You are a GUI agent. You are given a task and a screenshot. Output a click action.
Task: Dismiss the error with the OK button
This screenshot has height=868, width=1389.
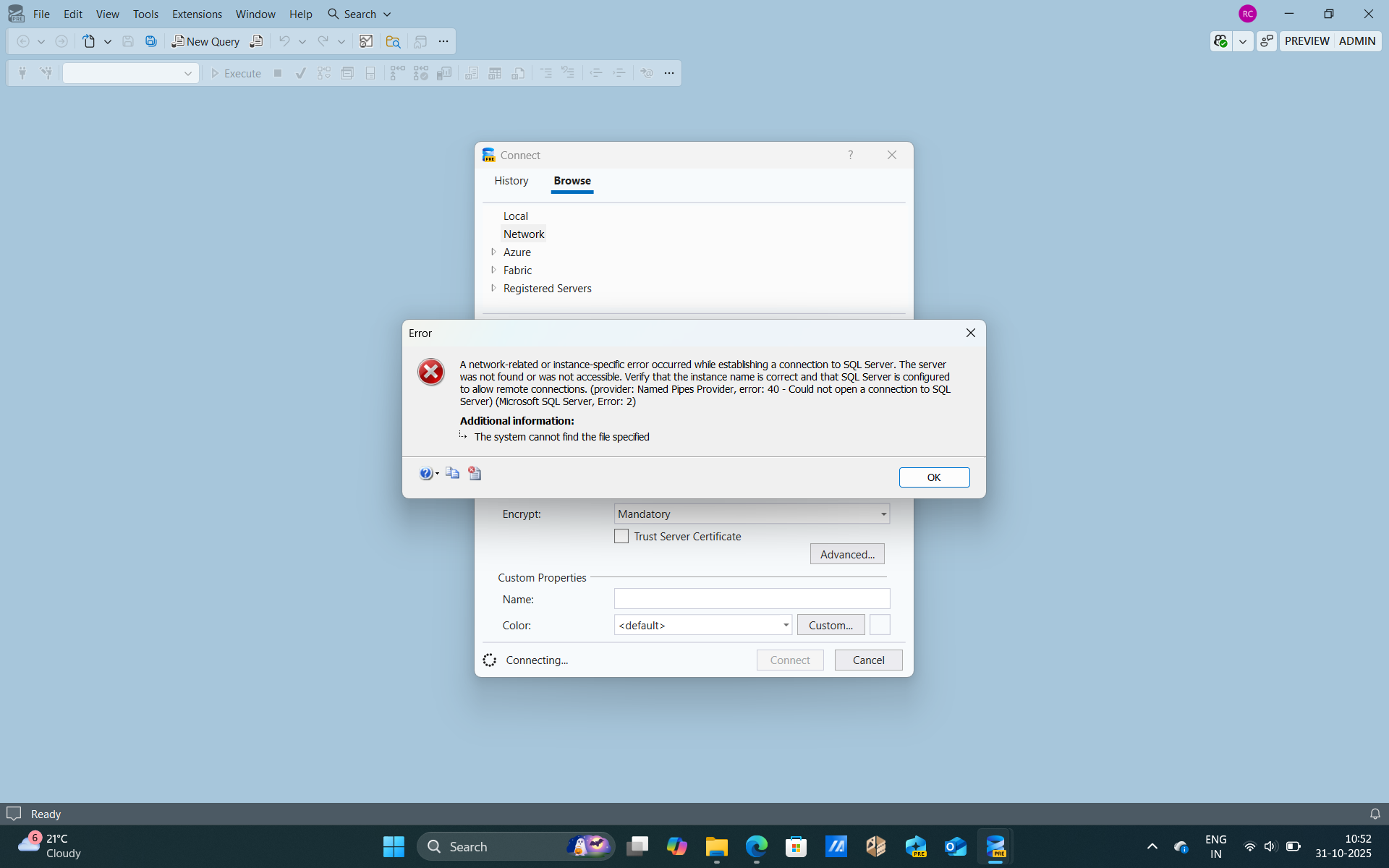click(x=934, y=477)
